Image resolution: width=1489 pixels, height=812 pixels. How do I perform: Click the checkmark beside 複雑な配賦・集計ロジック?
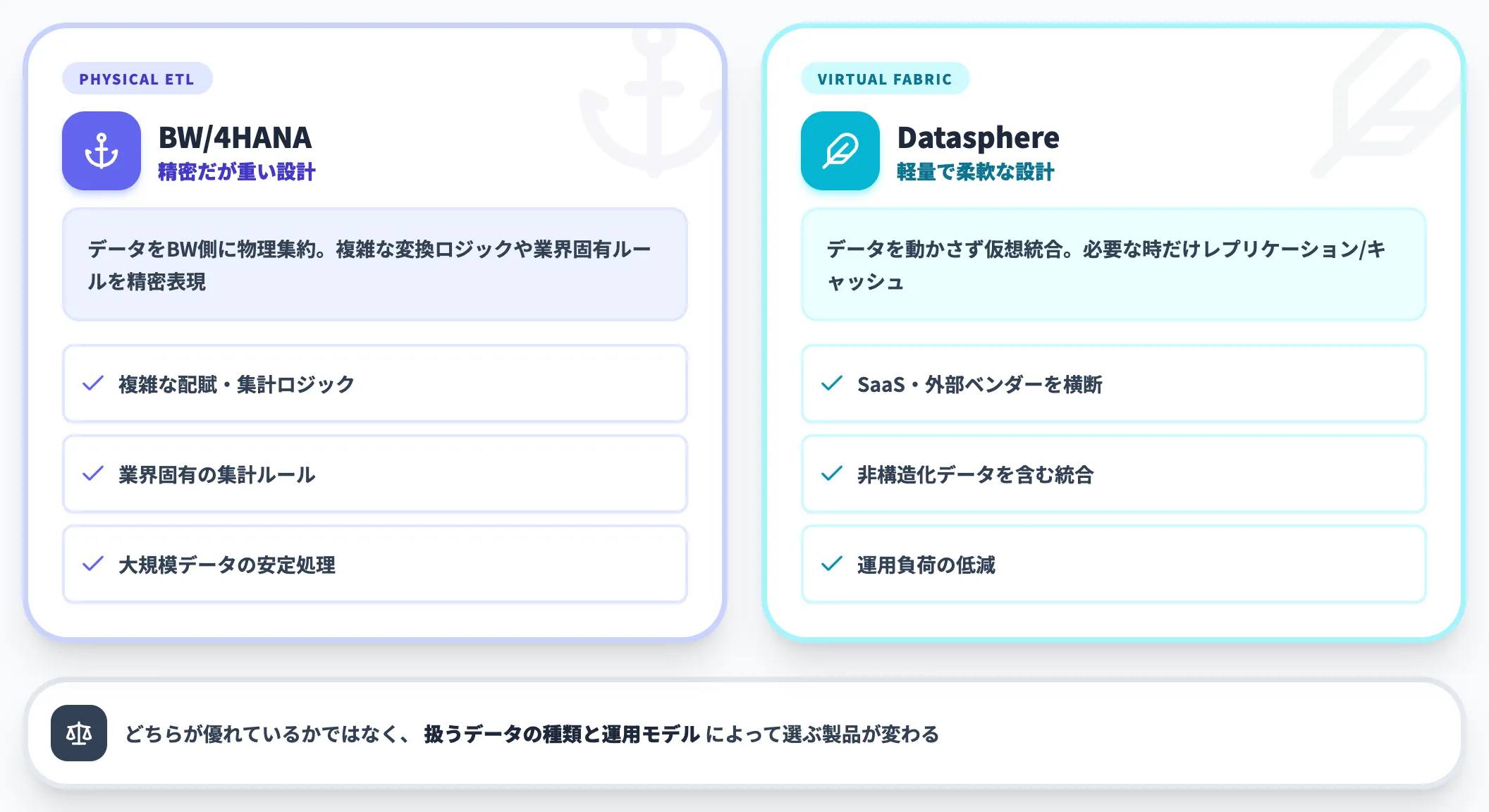pyautogui.click(x=93, y=383)
